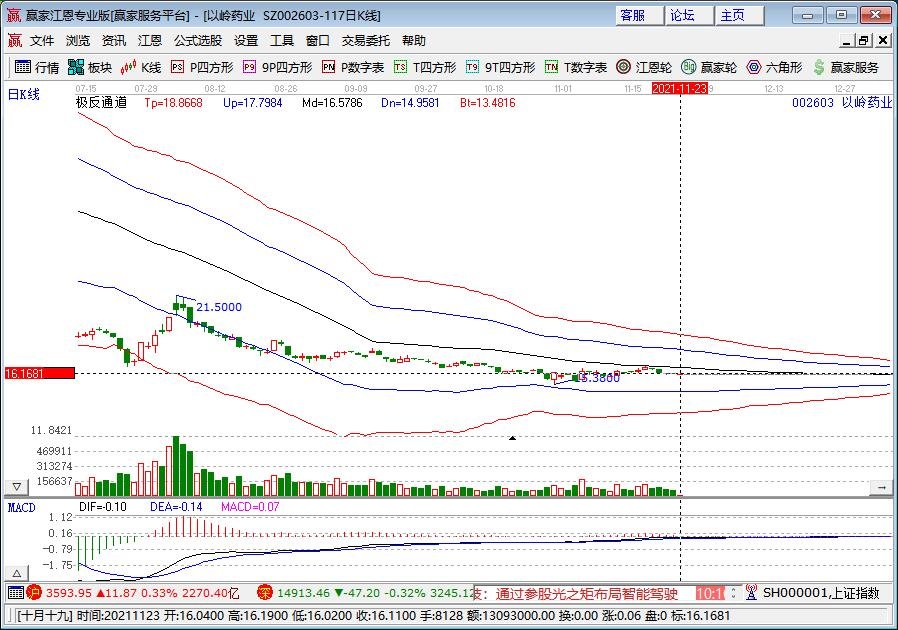Open the 交易委托 menu

pos(366,41)
